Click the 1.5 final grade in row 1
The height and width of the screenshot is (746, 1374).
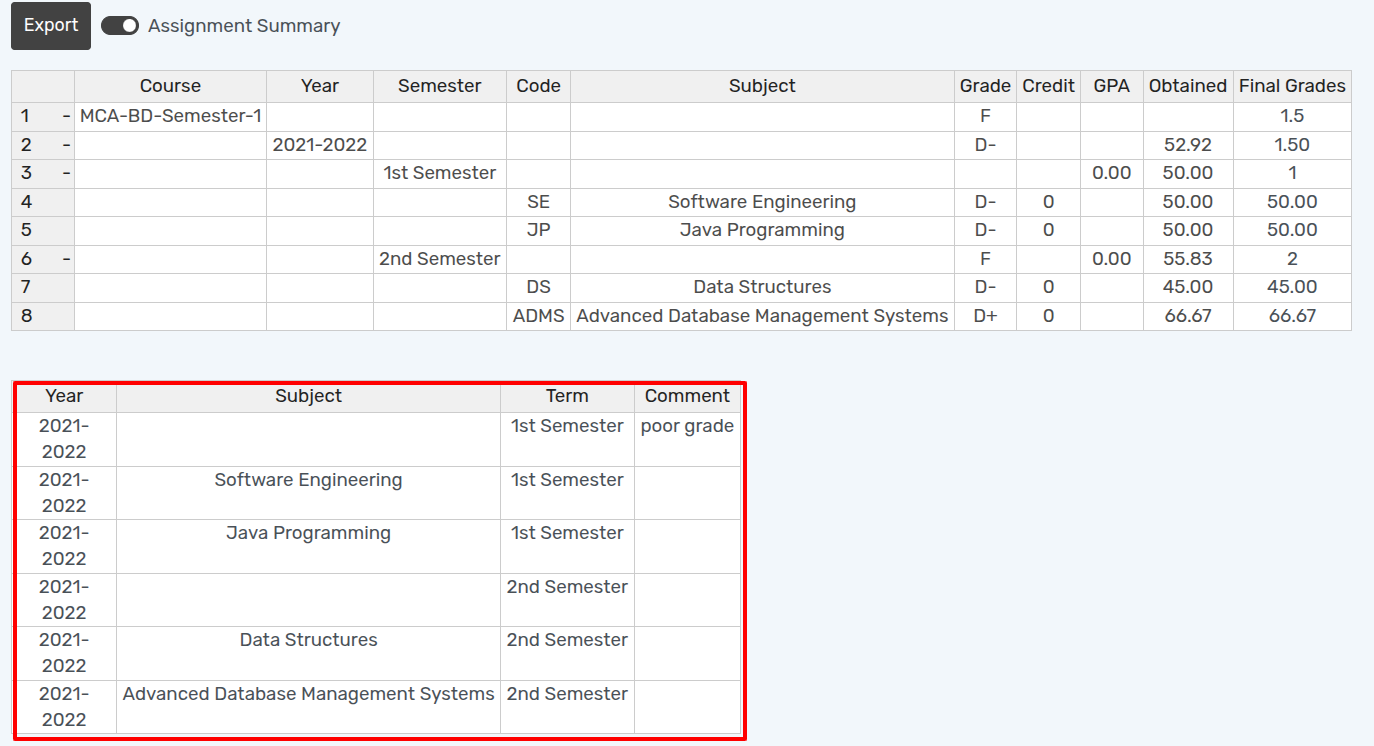tap(1292, 116)
